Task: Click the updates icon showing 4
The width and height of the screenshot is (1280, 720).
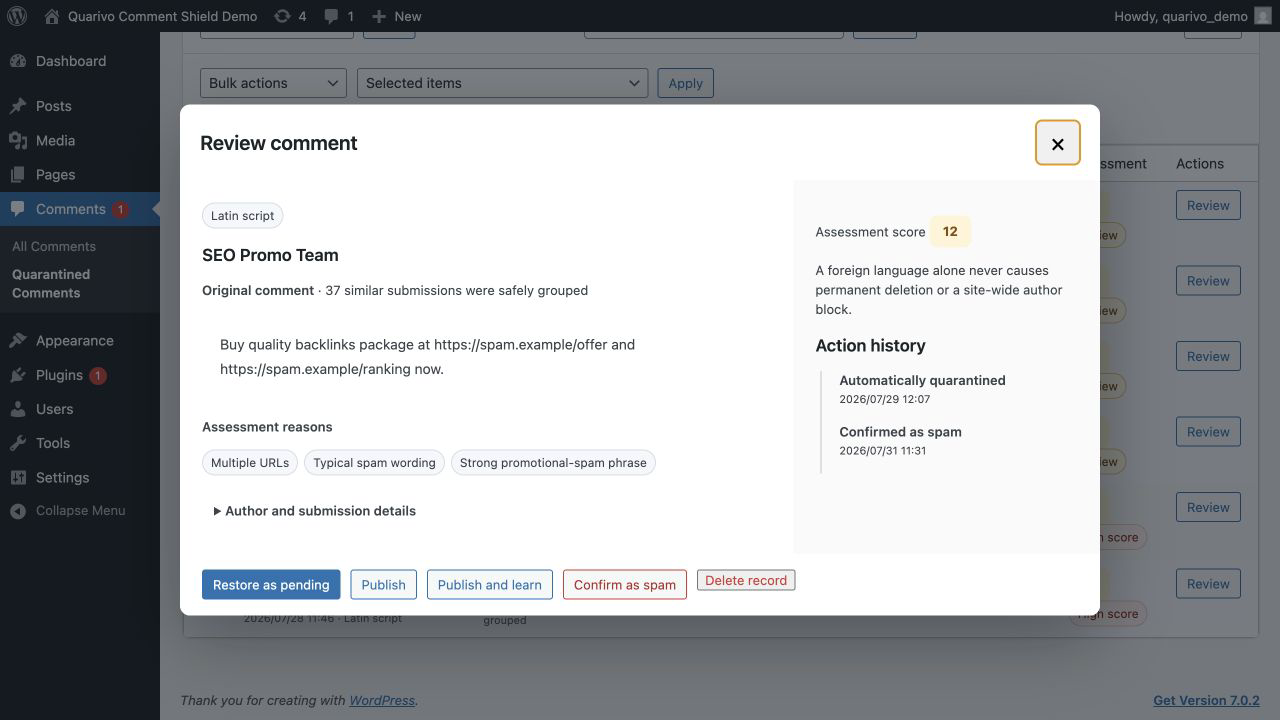Action: click(290, 16)
